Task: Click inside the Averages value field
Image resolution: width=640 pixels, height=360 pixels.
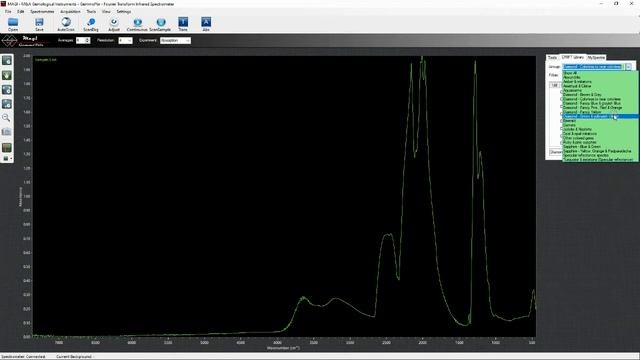Action: coord(80,40)
